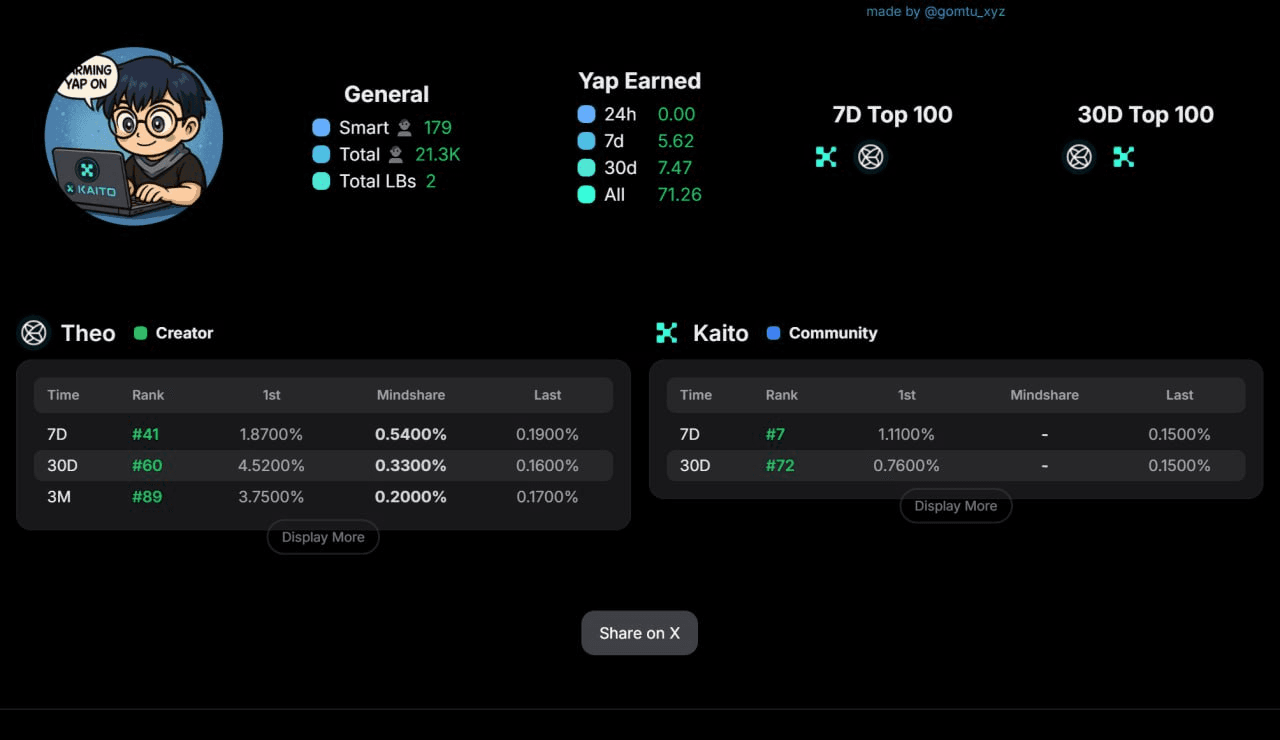Click Rank column header in Kaito table
Screen dimensions: 1280x740
pyautogui.click(x=782, y=395)
